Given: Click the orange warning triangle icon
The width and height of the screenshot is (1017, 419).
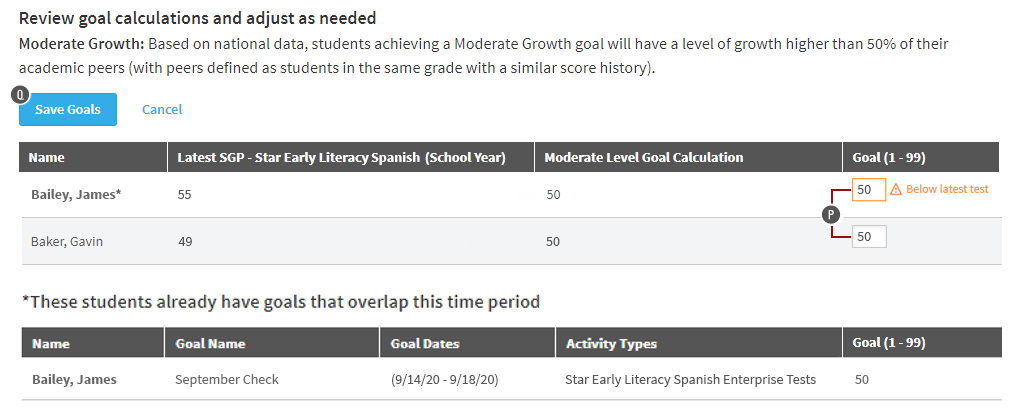Looking at the screenshot, I should pos(896,189).
